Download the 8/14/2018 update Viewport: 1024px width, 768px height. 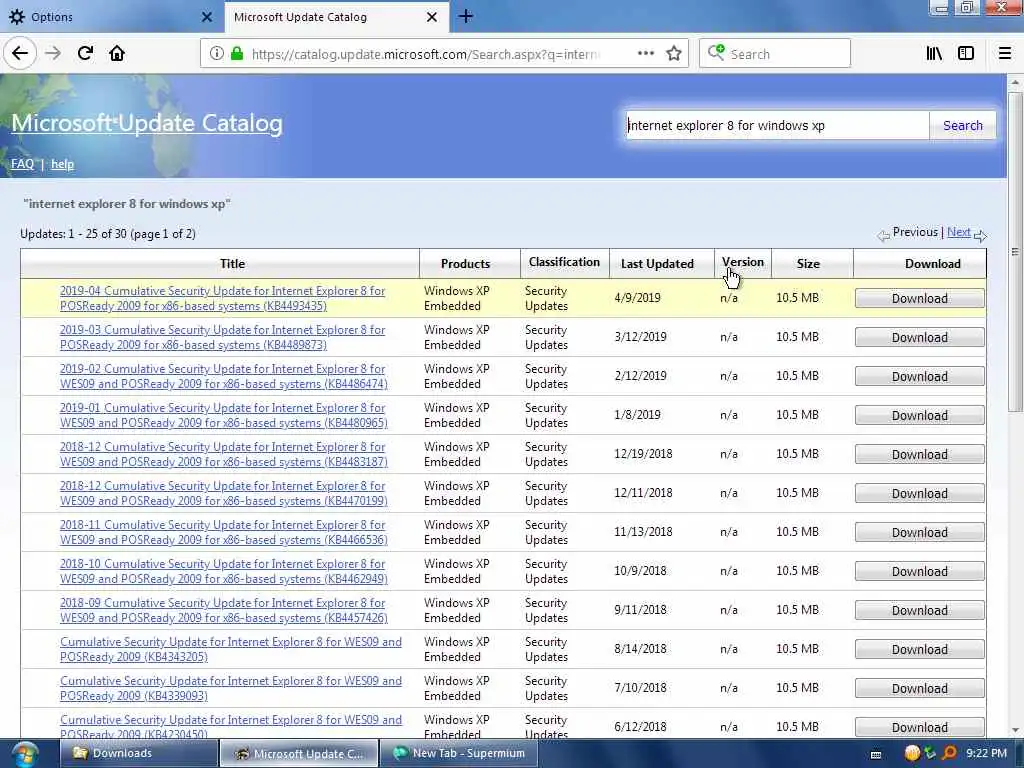pos(919,650)
